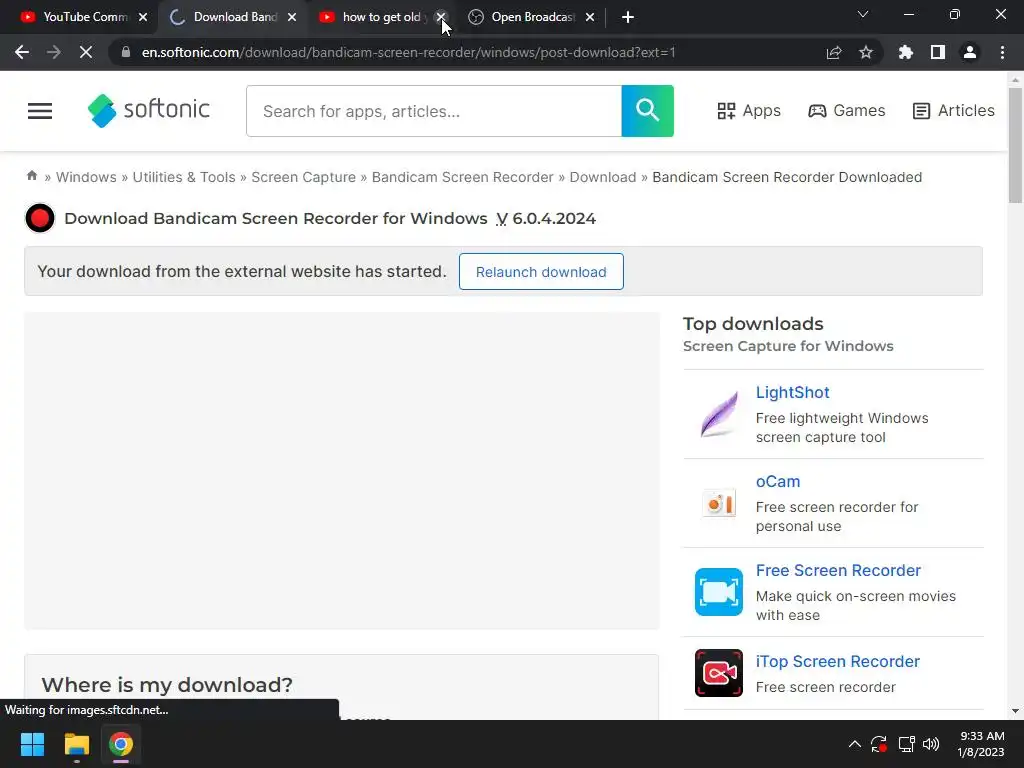The width and height of the screenshot is (1024, 768).
Task: Share this page icon
Action: coord(834,52)
